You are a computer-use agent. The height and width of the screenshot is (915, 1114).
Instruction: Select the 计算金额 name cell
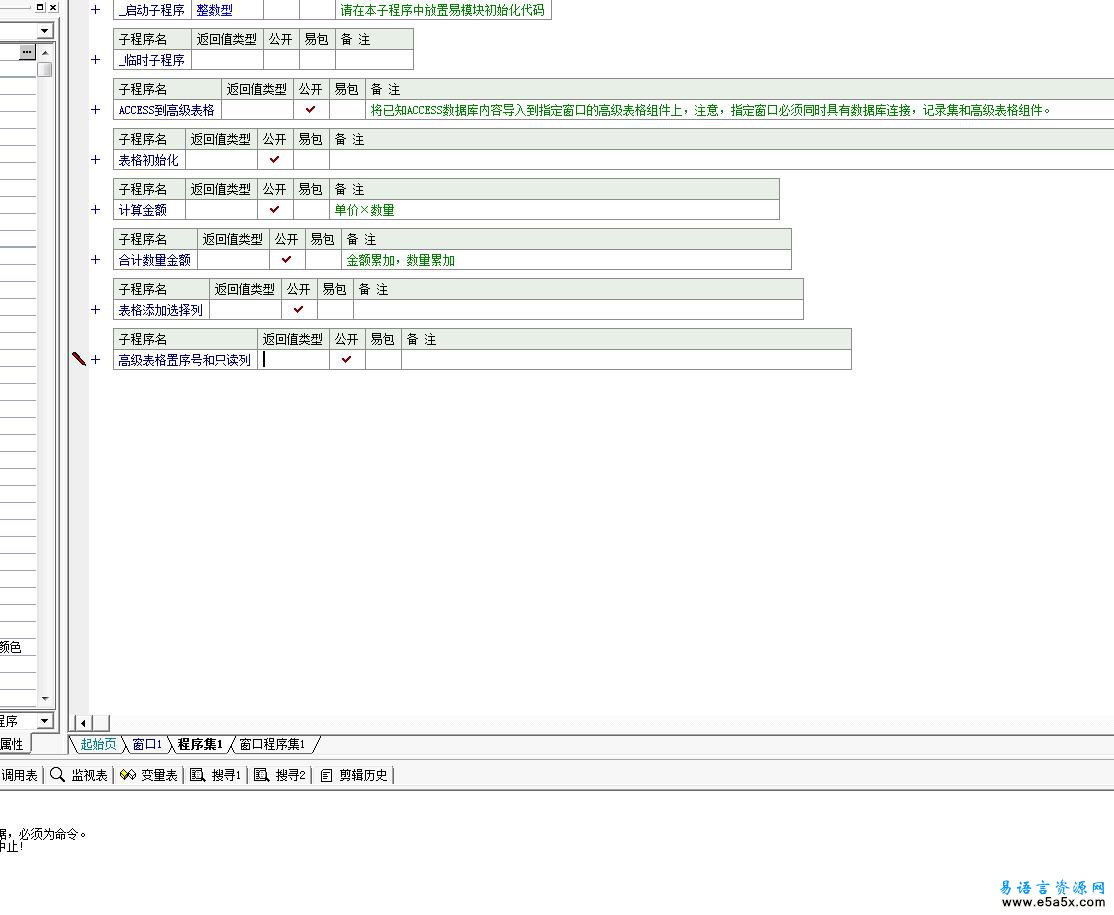pos(149,210)
